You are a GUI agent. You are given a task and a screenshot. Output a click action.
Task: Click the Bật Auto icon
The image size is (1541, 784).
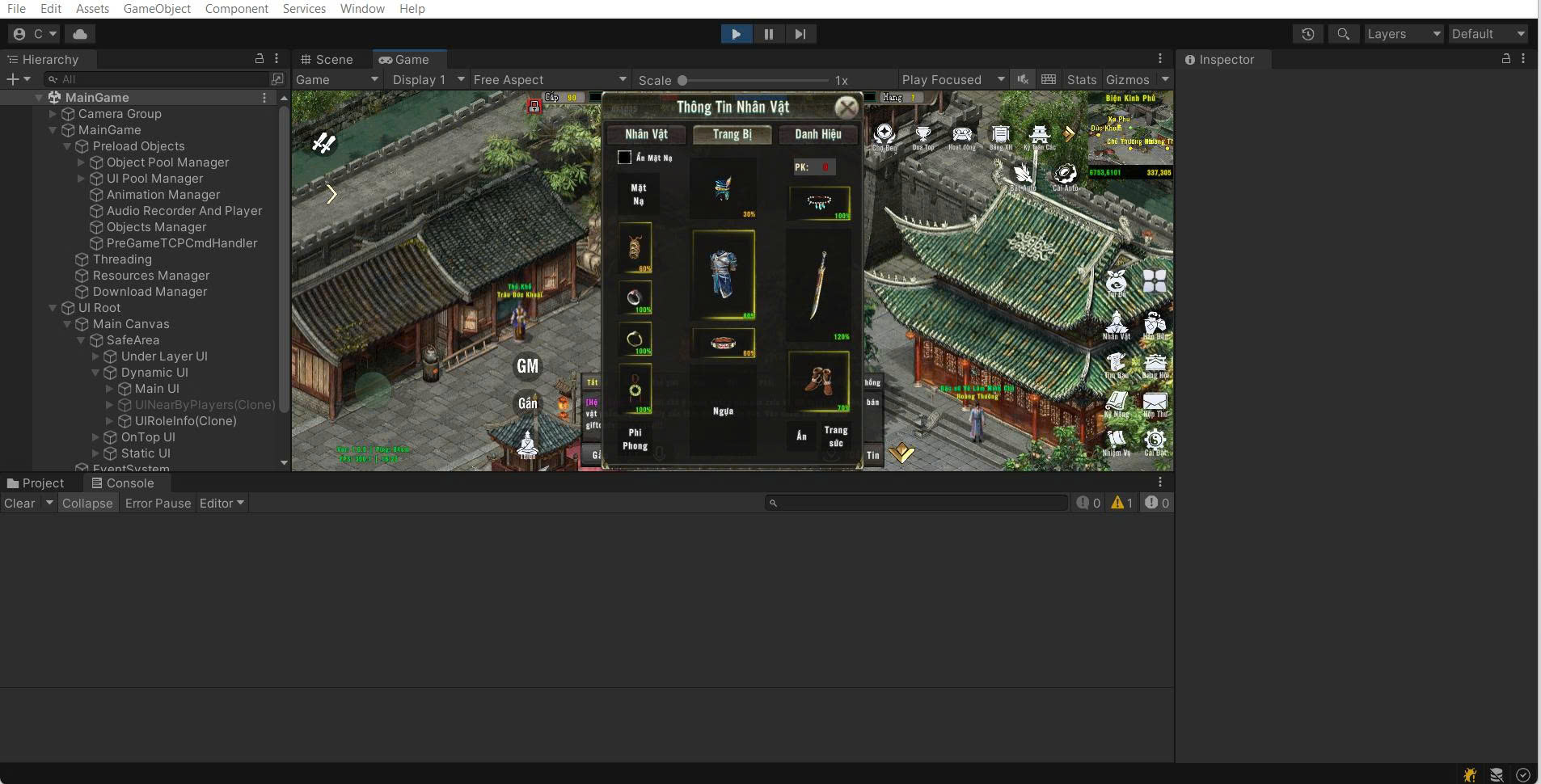pos(1023,176)
